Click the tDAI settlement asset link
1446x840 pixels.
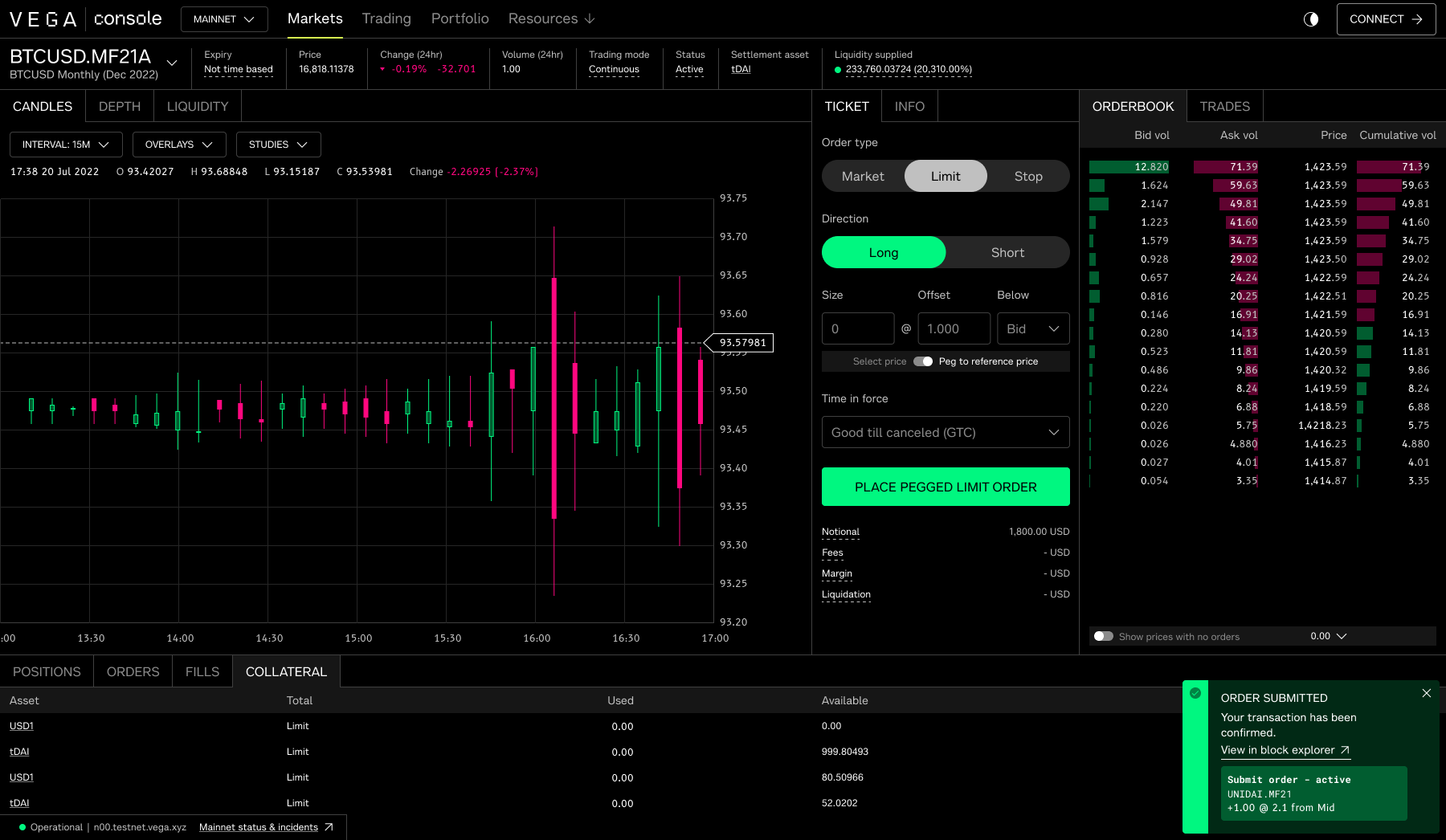point(741,70)
